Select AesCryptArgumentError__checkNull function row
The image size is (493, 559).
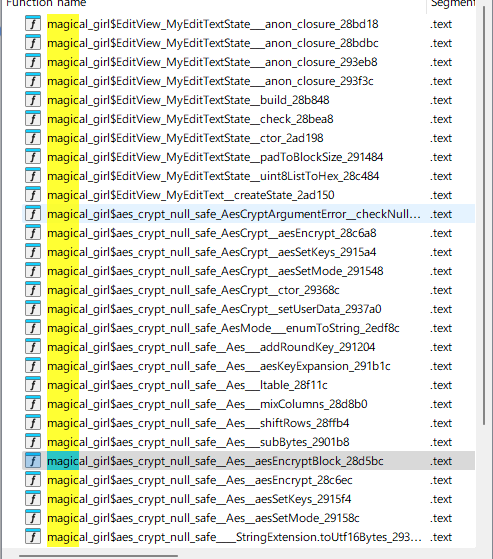248,214
